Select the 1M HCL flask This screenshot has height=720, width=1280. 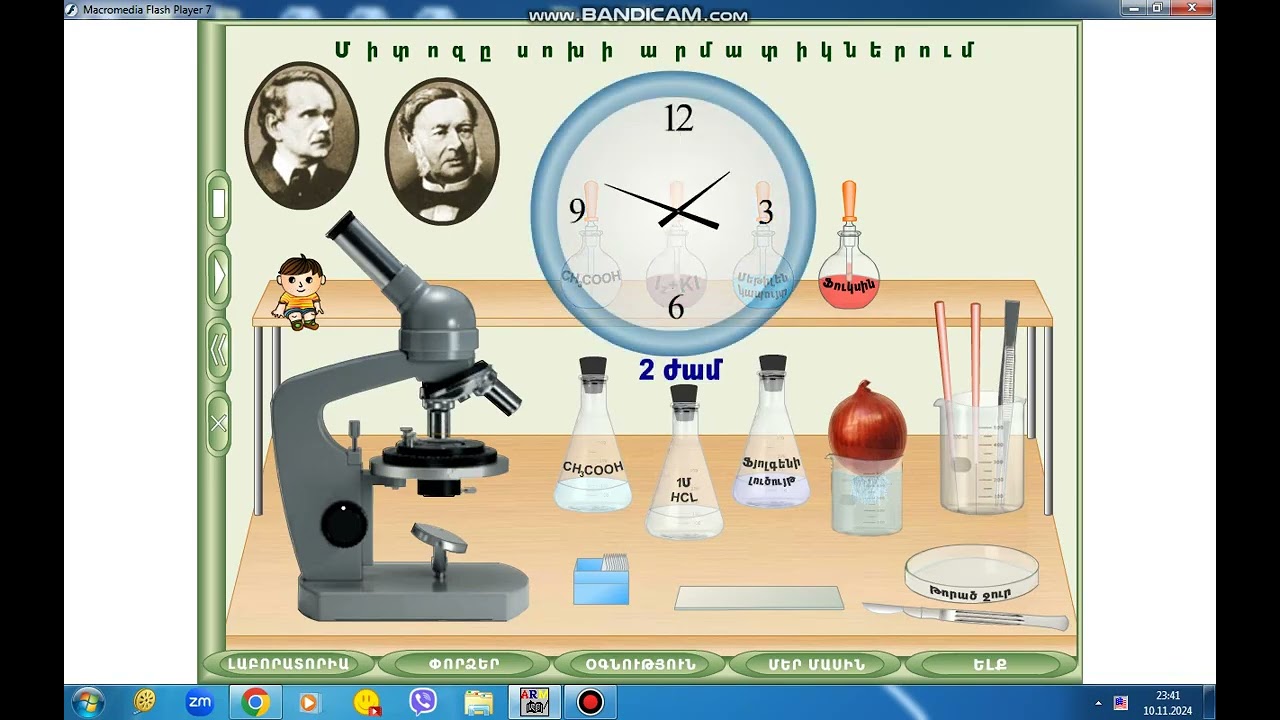[x=684, y=462]
